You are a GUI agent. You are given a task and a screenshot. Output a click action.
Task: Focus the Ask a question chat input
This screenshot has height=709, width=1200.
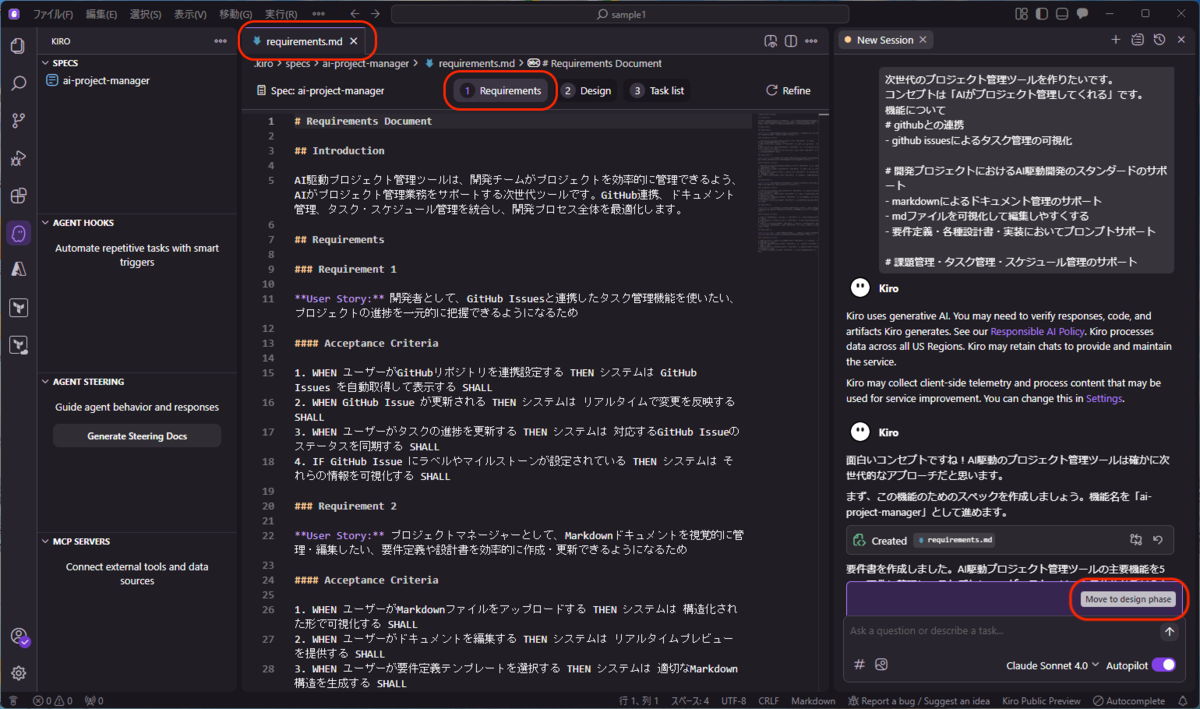1000,631
